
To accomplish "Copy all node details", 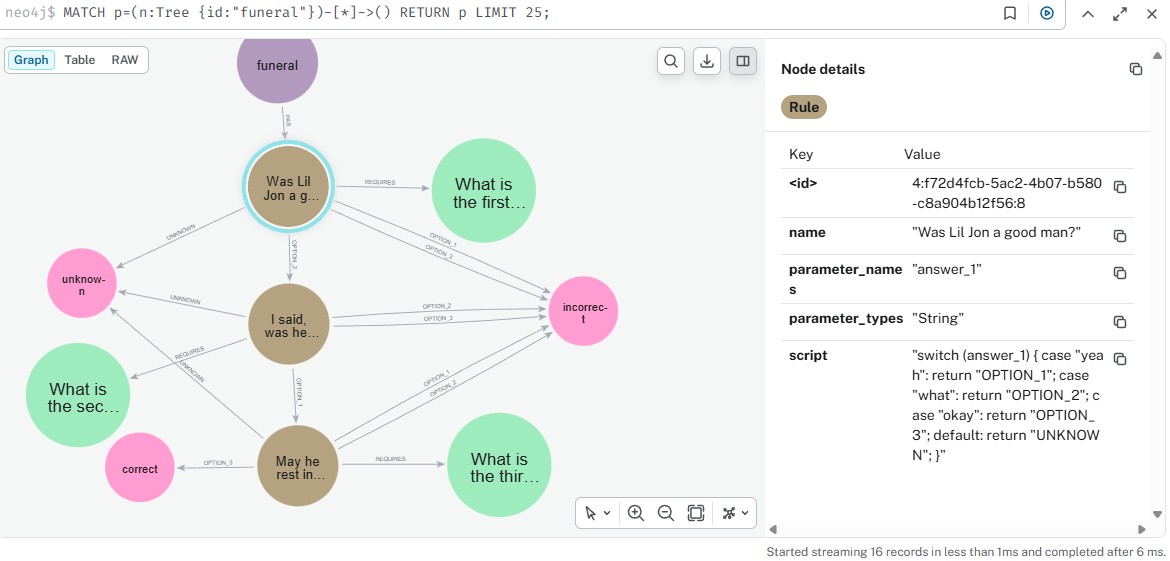I will (1135, 69).
